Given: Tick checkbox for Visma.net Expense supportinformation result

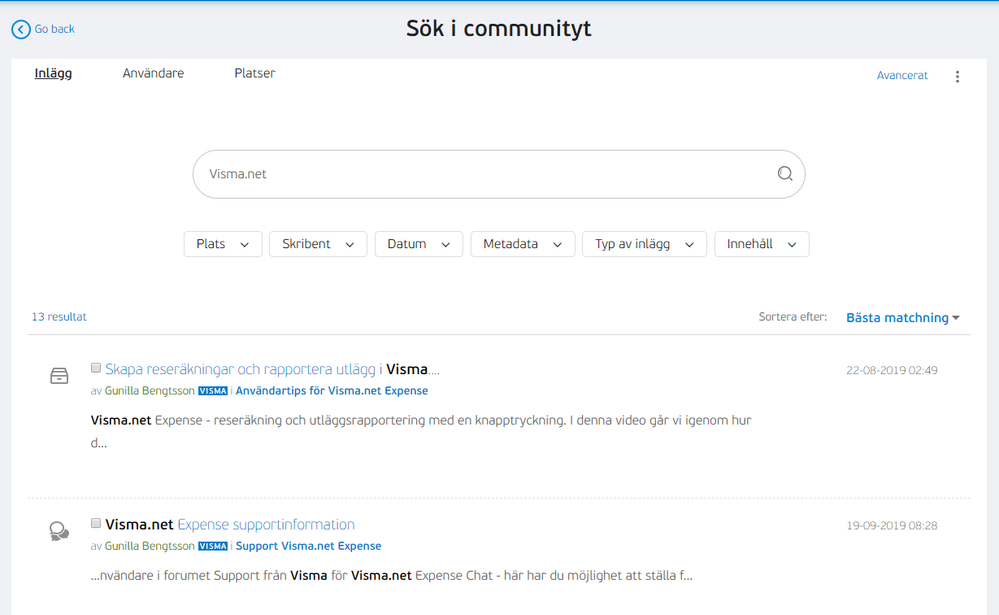Looking at the screenshot, I should point(96,523).
